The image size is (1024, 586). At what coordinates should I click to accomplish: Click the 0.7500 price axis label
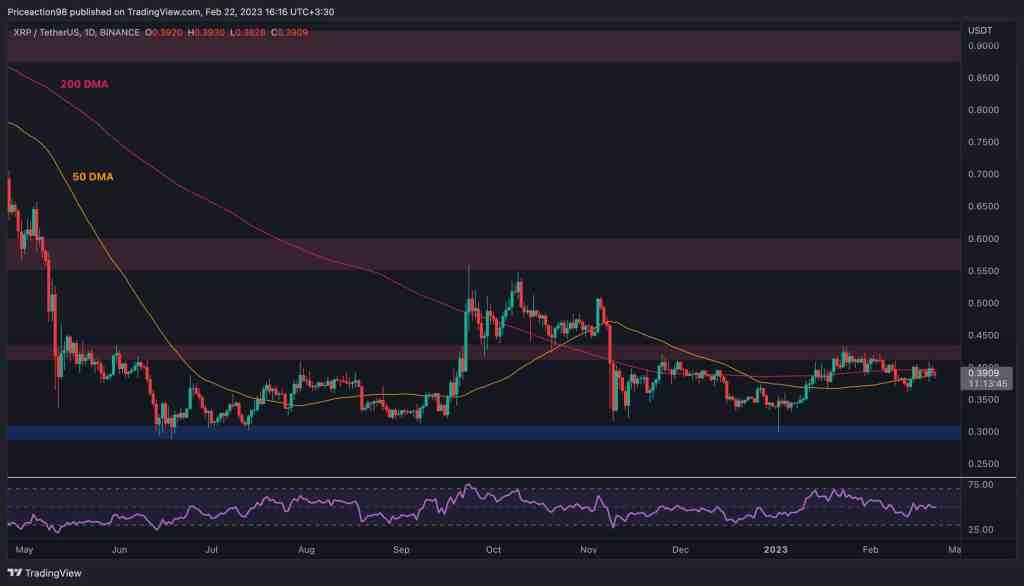point(983,142)
